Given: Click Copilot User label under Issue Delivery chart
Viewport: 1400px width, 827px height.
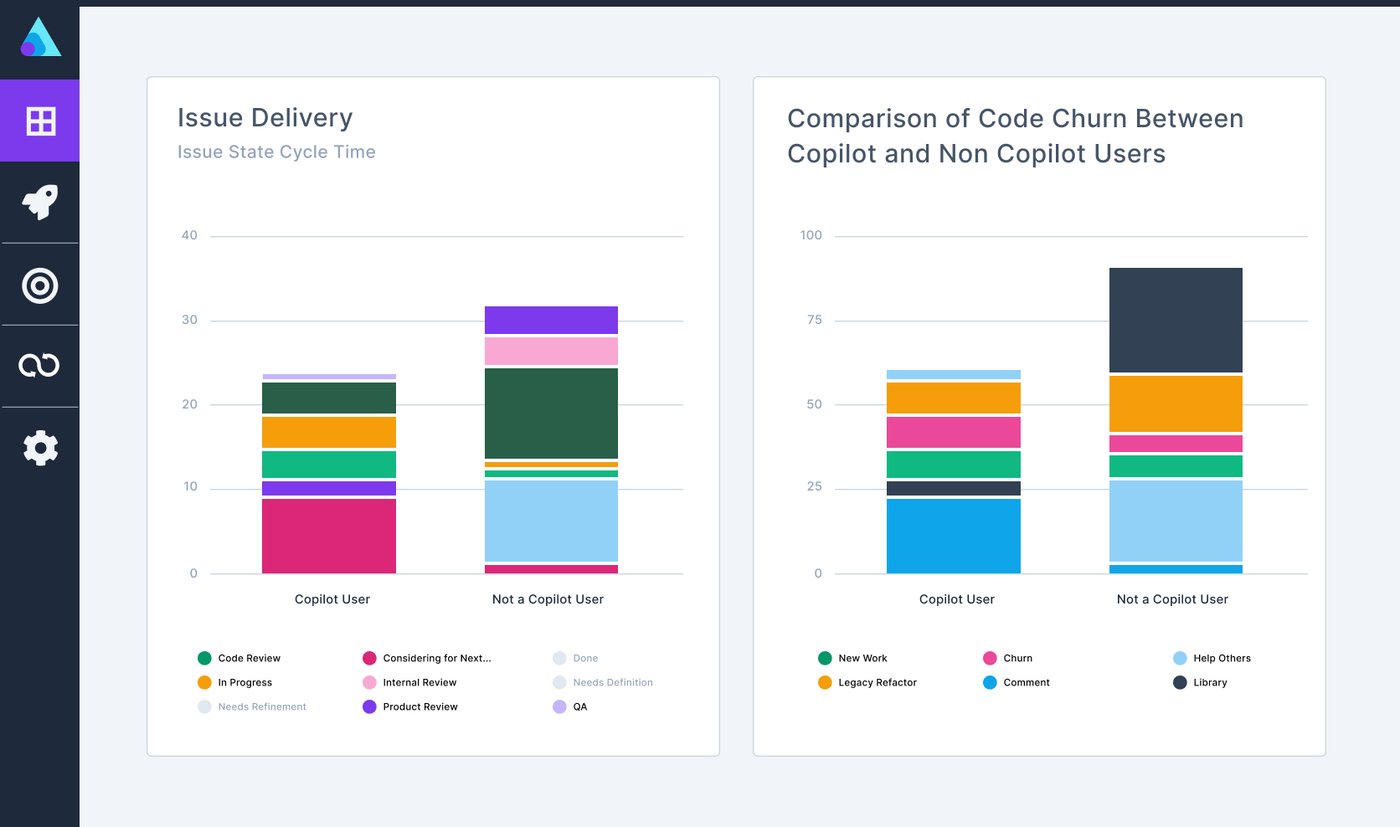Looking at the screenshot, I should coord(332,599).
